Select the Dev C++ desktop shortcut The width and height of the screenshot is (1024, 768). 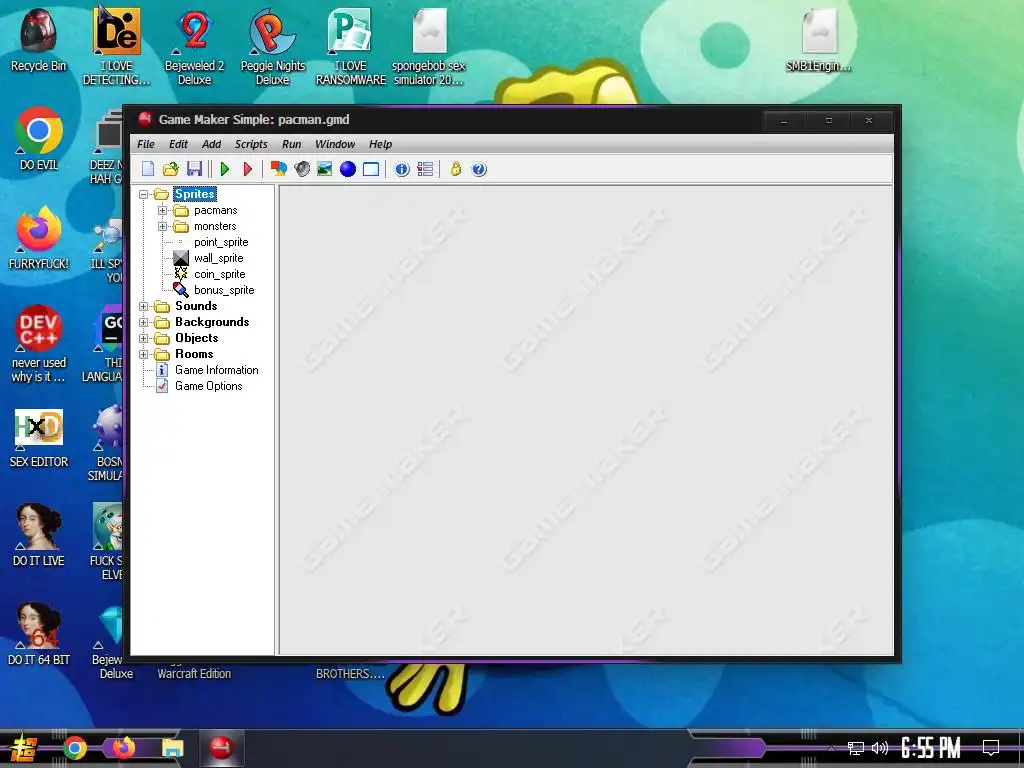tap(39, 344)
